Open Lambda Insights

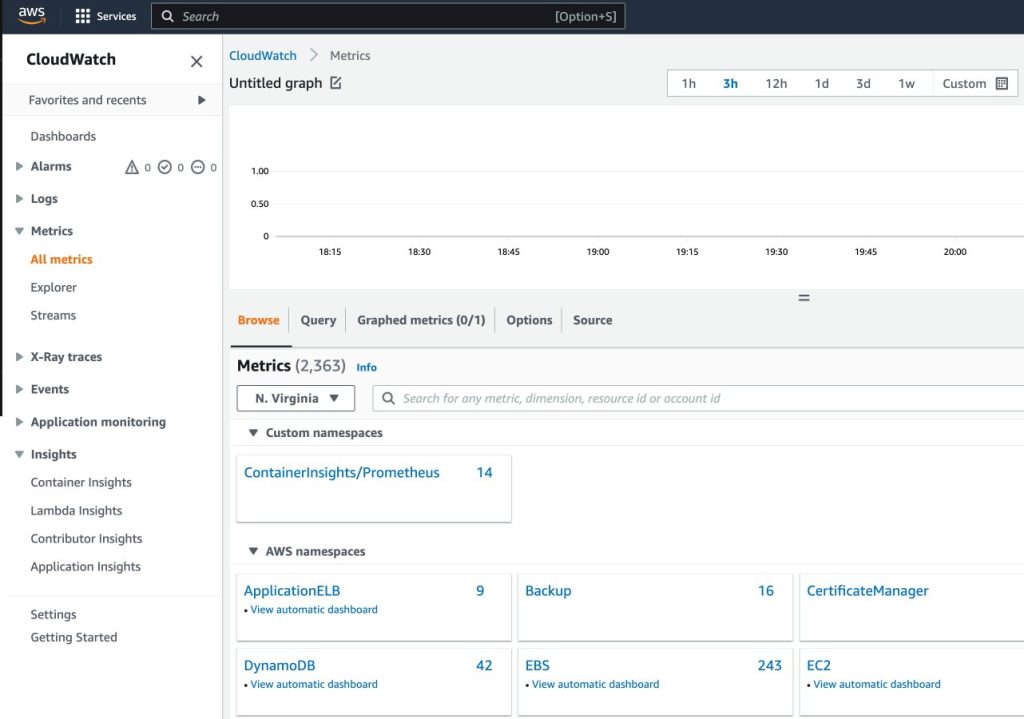[76, 511]
